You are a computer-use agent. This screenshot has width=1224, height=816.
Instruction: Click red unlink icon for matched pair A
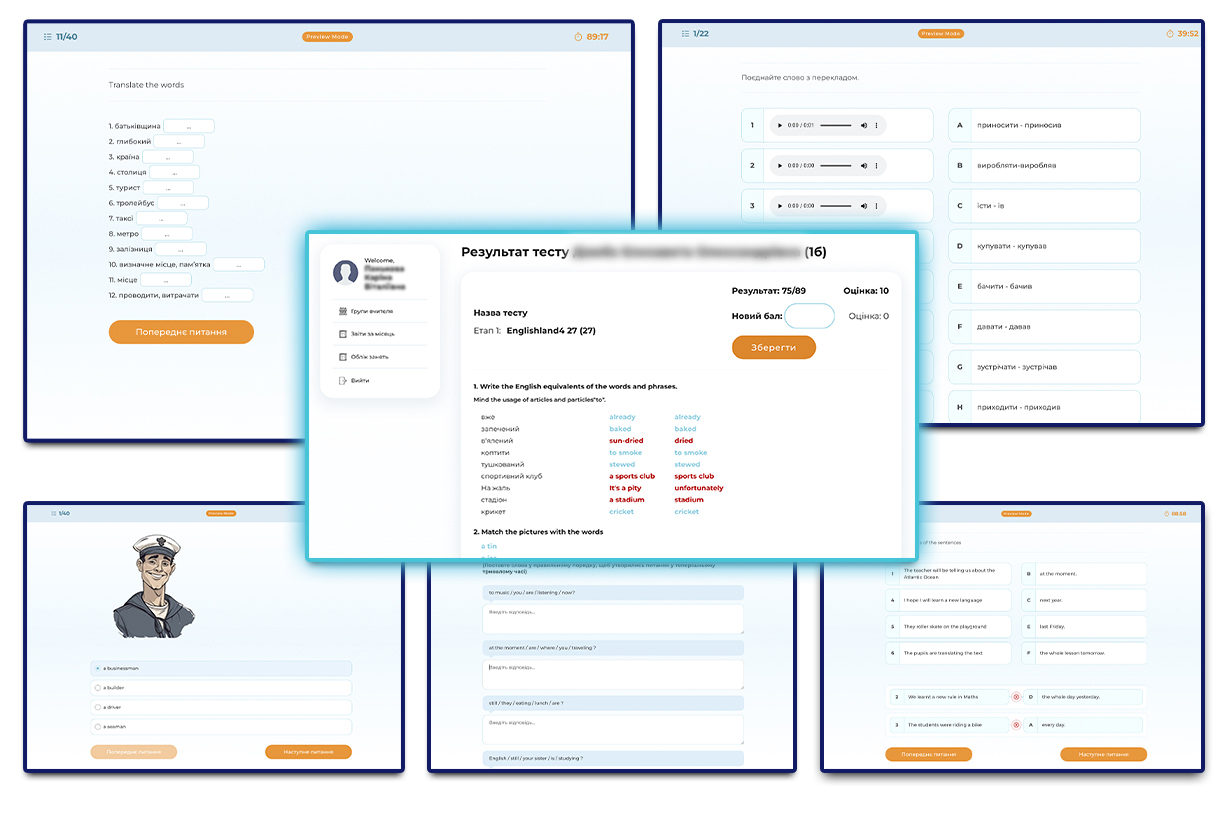pos(1016,725)
